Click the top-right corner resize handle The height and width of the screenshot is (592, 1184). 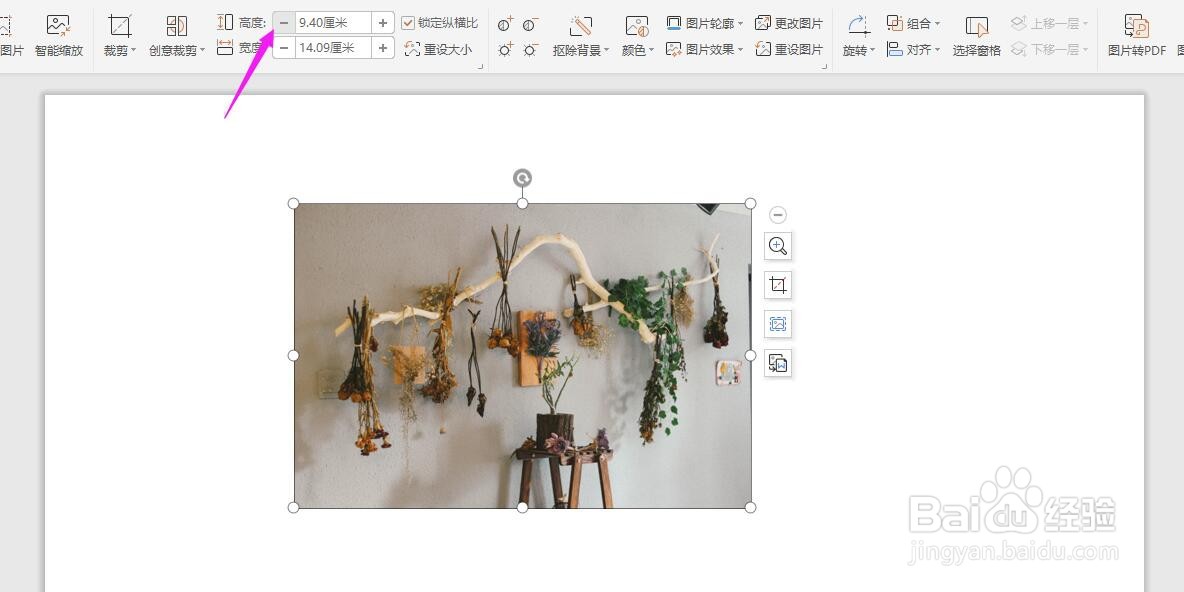click(x=751, y=204)
